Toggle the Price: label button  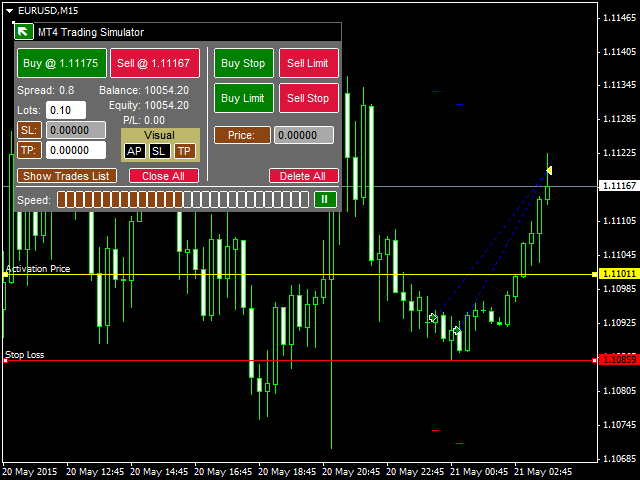pyautogui.click(x=242, y=135)
